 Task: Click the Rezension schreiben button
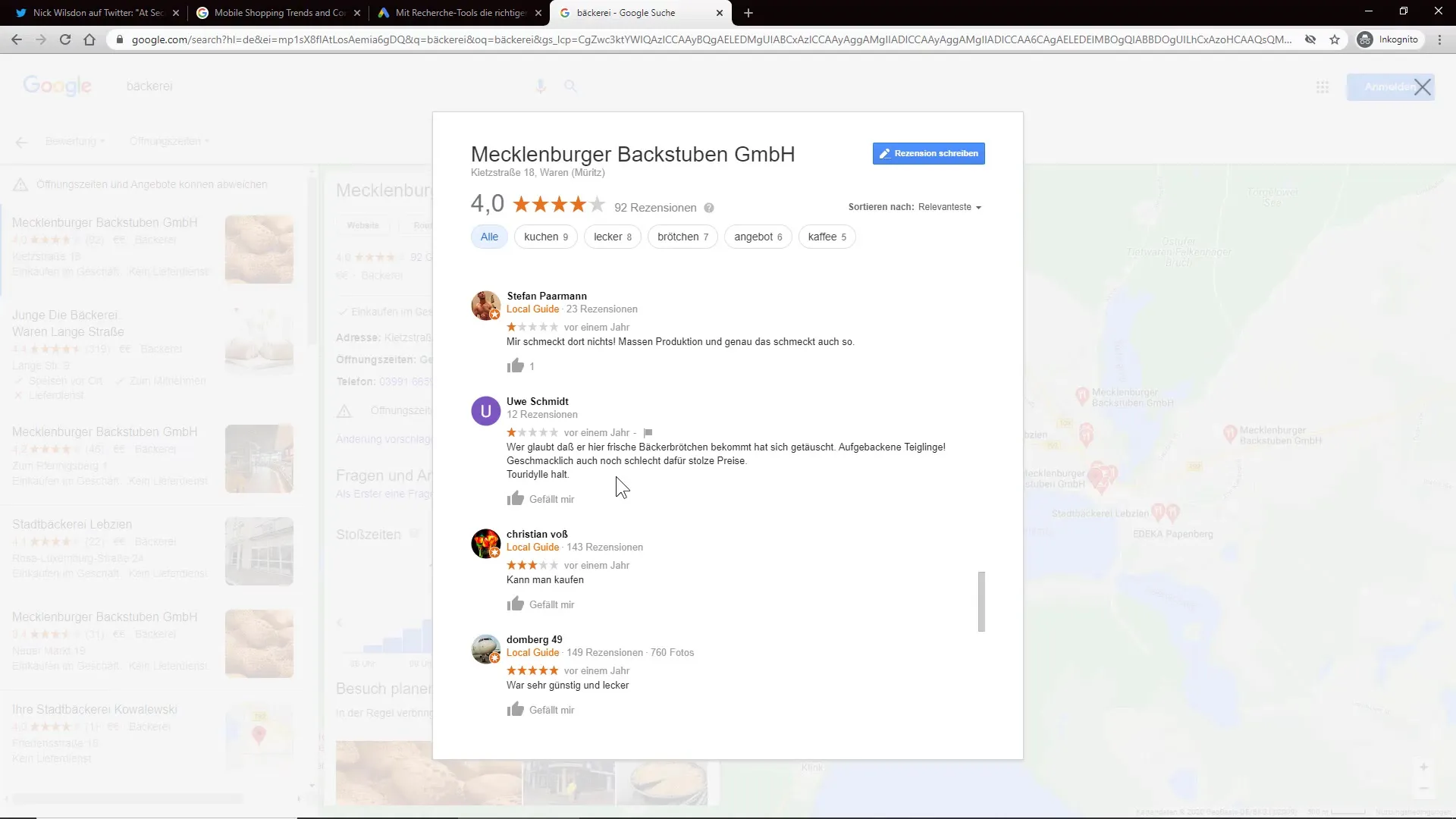click(928, 153)
